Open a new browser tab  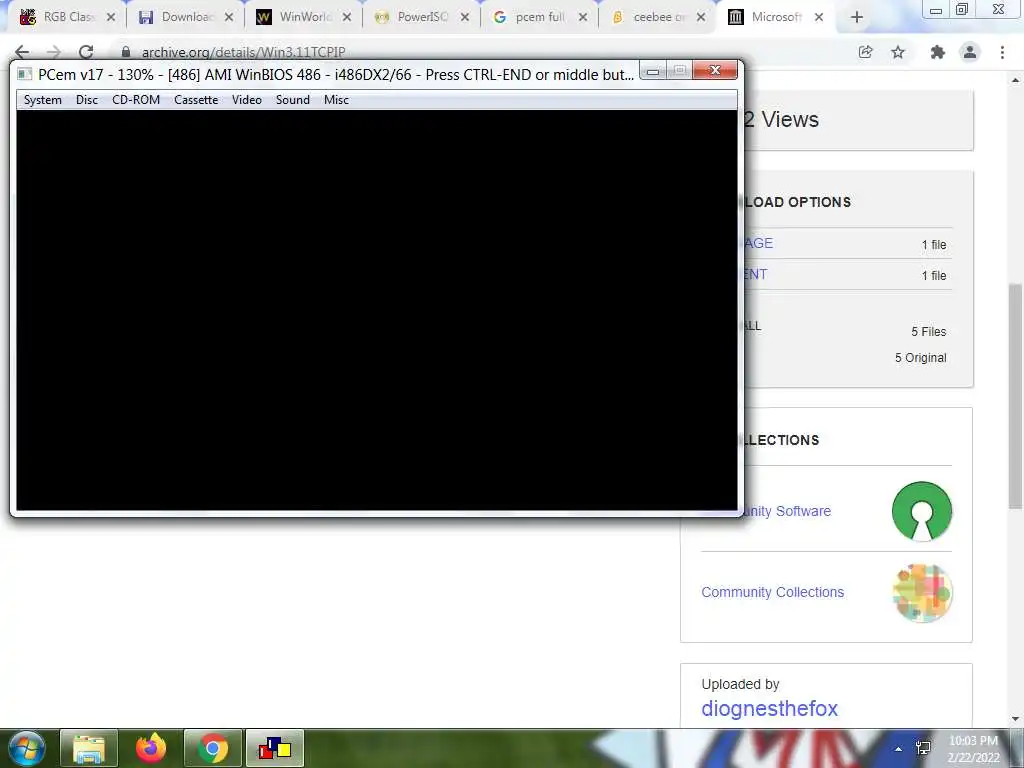(857, 18)
